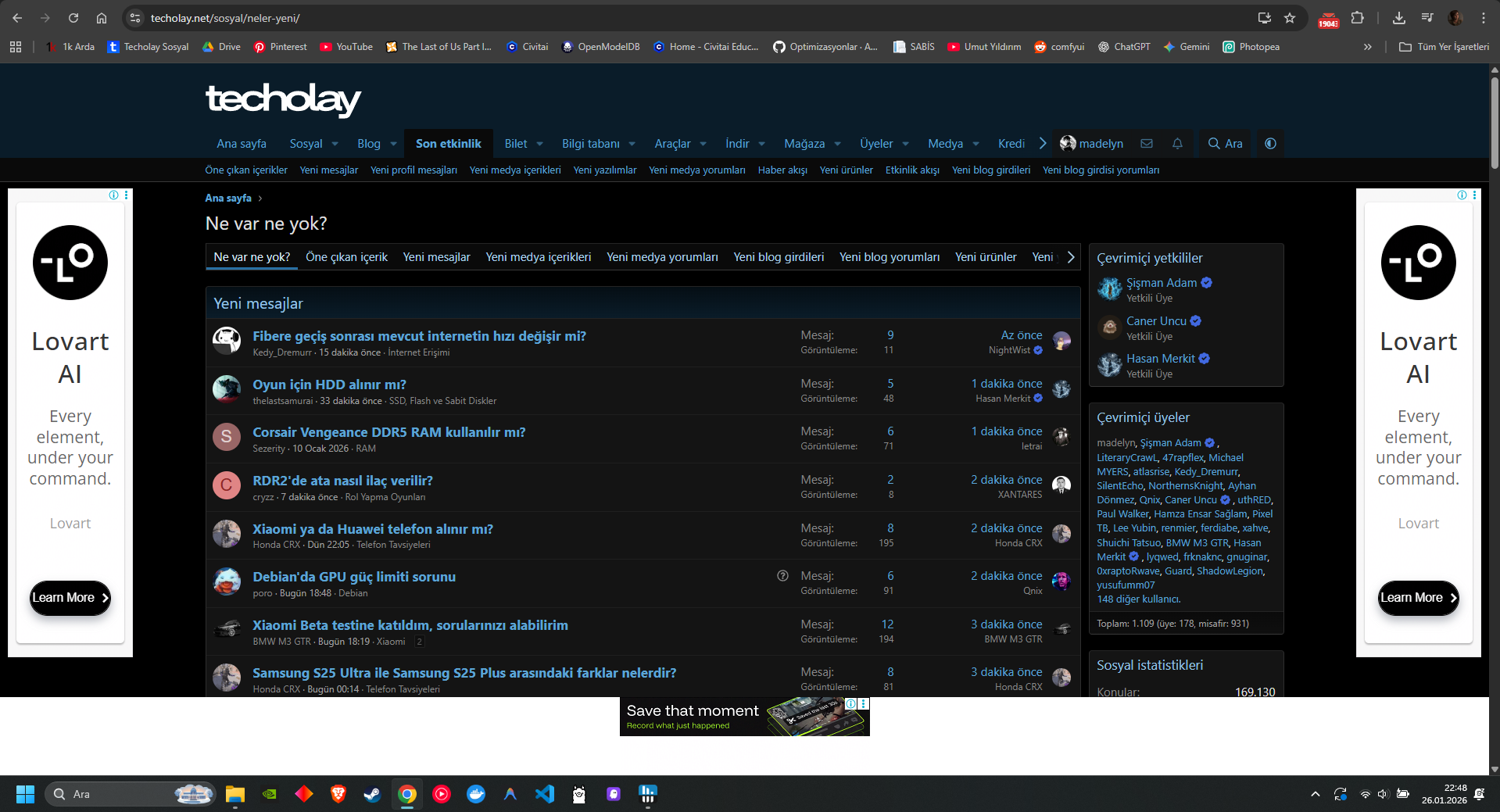
Task: Open the browser downloads icon
Action: tap(1399, 18)
